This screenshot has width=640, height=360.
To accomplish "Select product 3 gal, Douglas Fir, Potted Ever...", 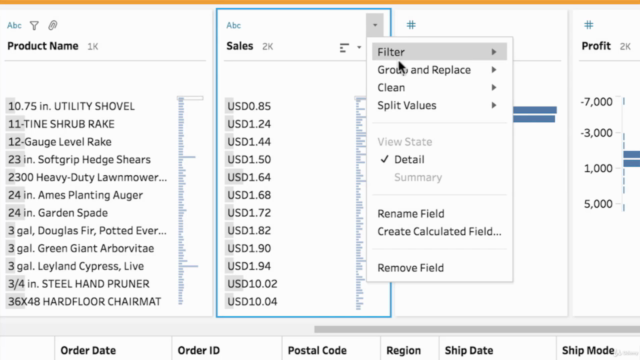I will (x=87, y=231).
